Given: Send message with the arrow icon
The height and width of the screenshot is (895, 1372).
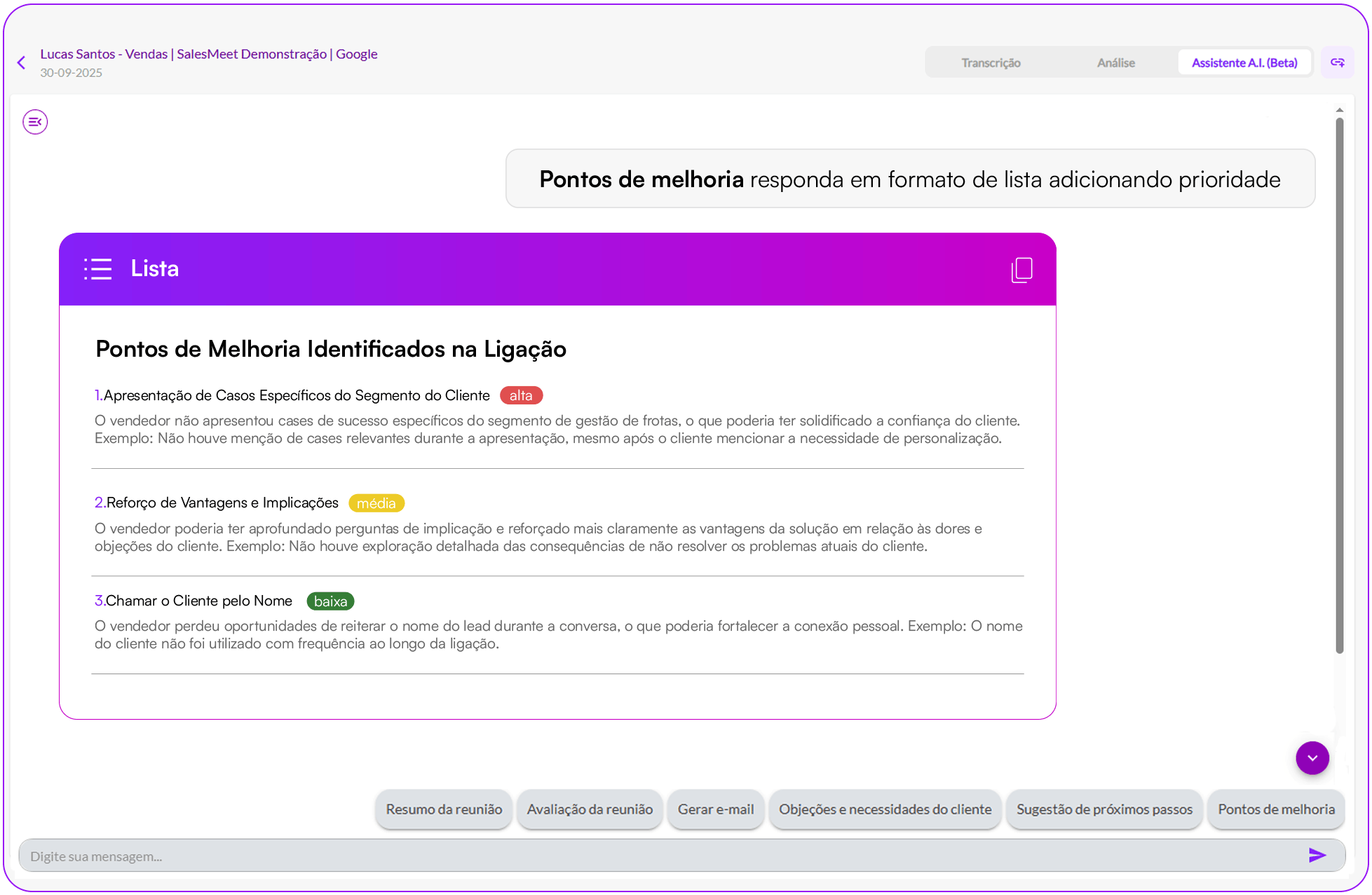Looking at the screenshot, I should [1317, 855].
